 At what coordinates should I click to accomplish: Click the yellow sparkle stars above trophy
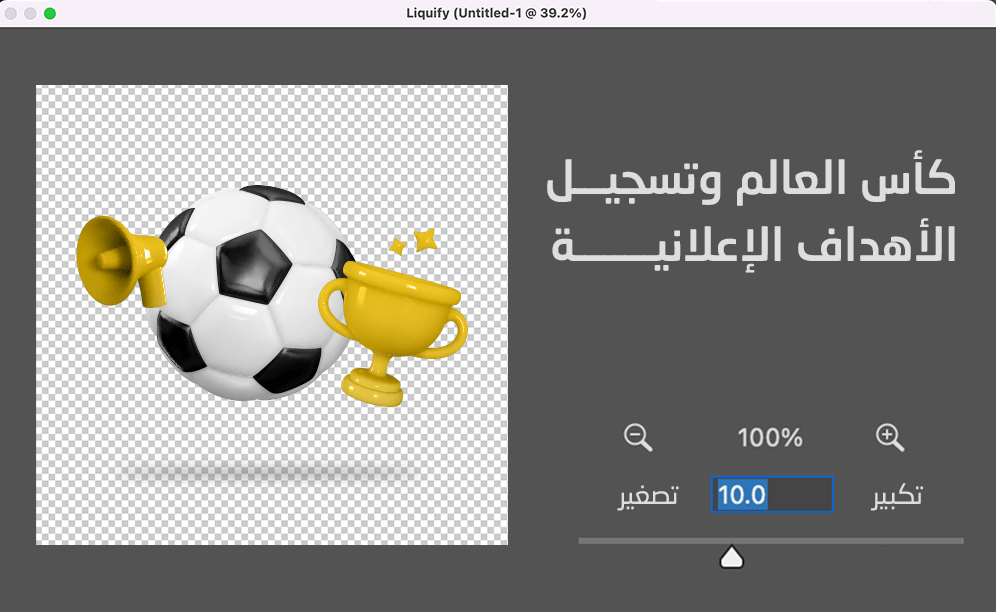[x=413, y=241]
